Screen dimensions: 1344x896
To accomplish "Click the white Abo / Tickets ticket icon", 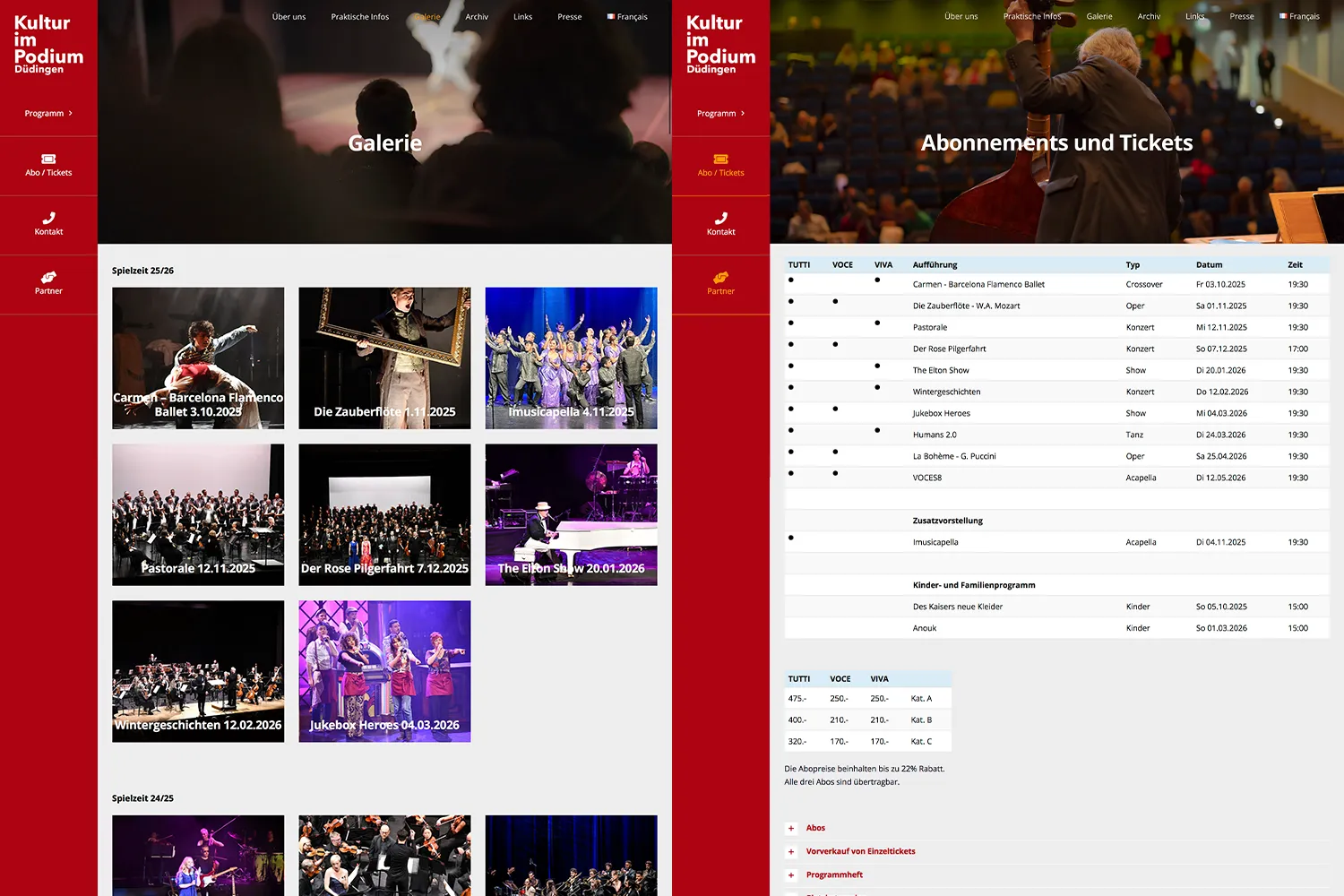I will pos(48,159).
